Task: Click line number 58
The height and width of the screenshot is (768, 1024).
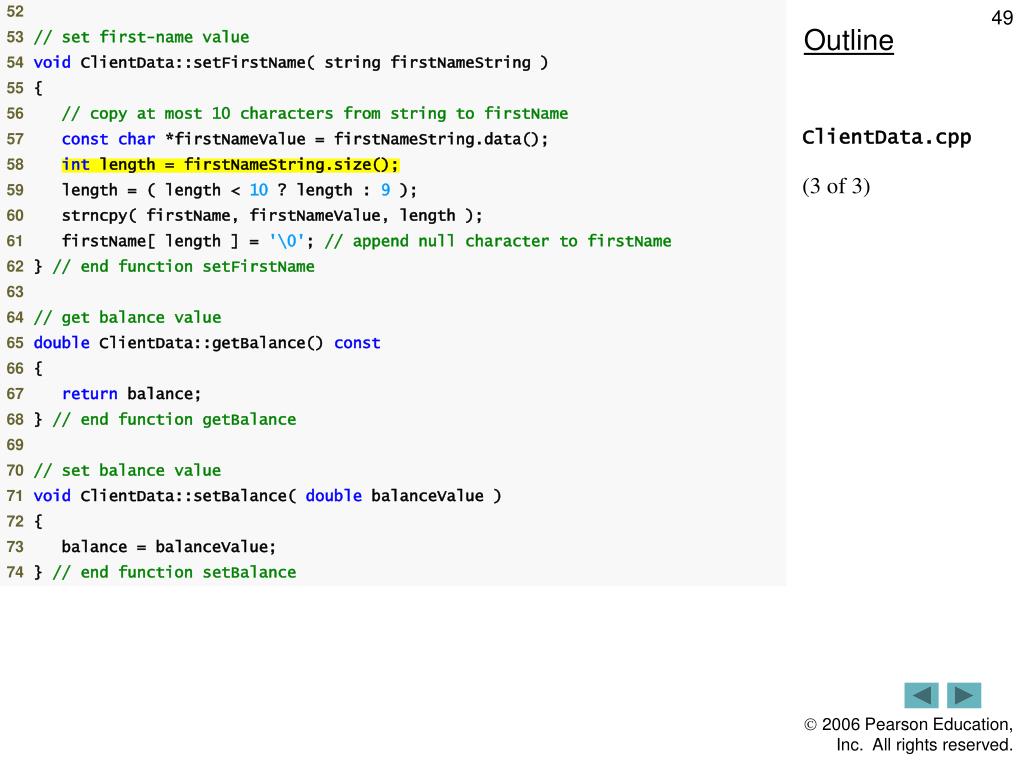Action: [15, 165]
